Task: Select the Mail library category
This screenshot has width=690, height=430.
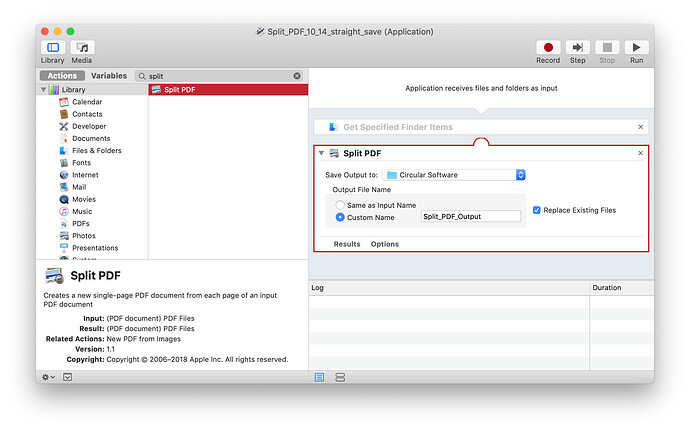Action: (79, 187)
